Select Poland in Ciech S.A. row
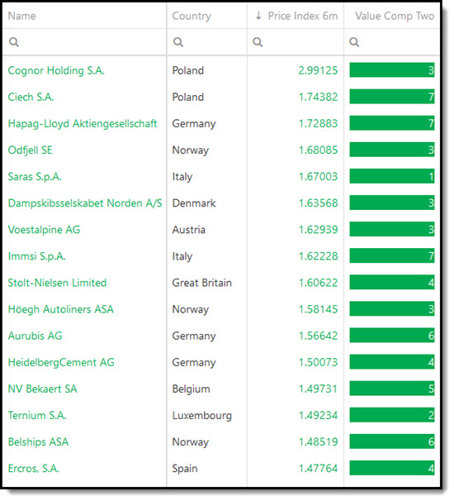The width and height of the screenshot is (454, 500). 188,97
